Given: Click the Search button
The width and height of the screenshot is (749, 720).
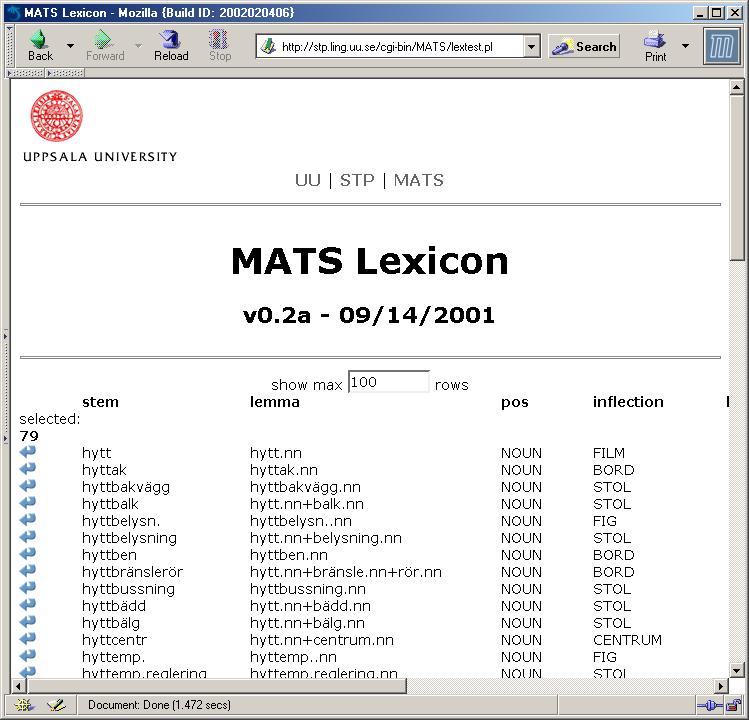Looking at the screenshot, I should coord(584,46).
